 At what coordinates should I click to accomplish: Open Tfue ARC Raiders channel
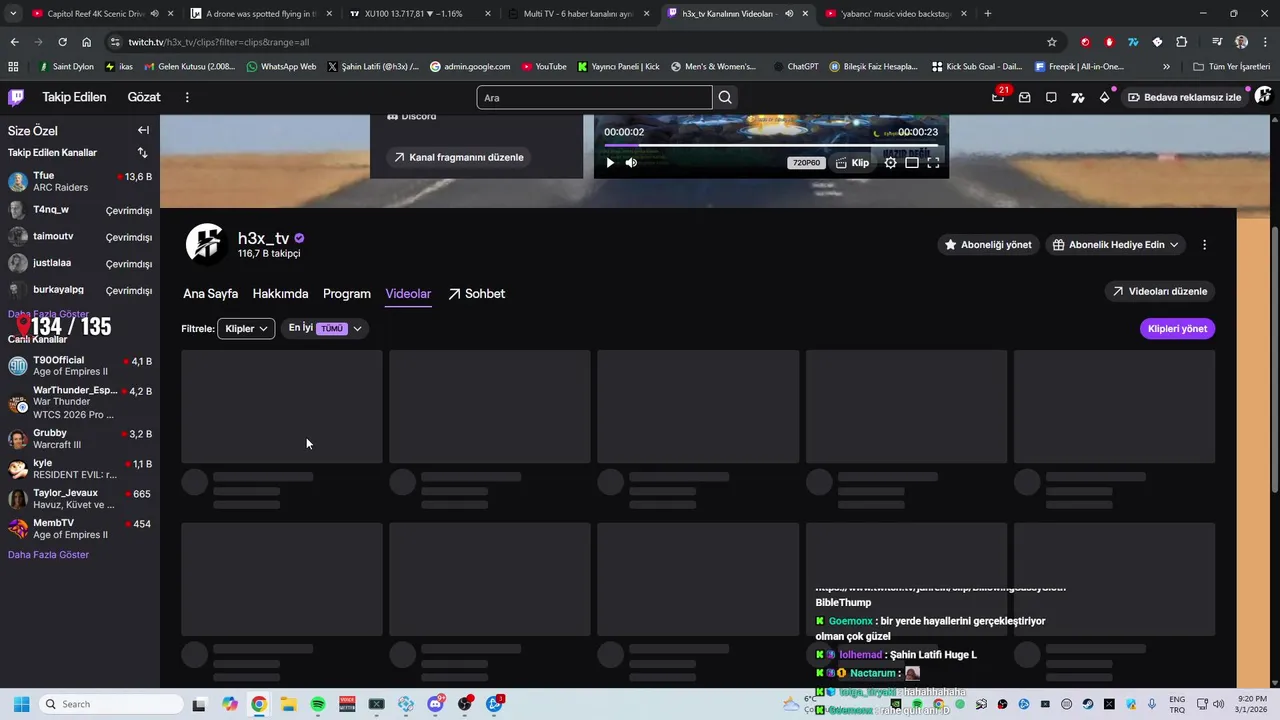(x=80, y=181)
